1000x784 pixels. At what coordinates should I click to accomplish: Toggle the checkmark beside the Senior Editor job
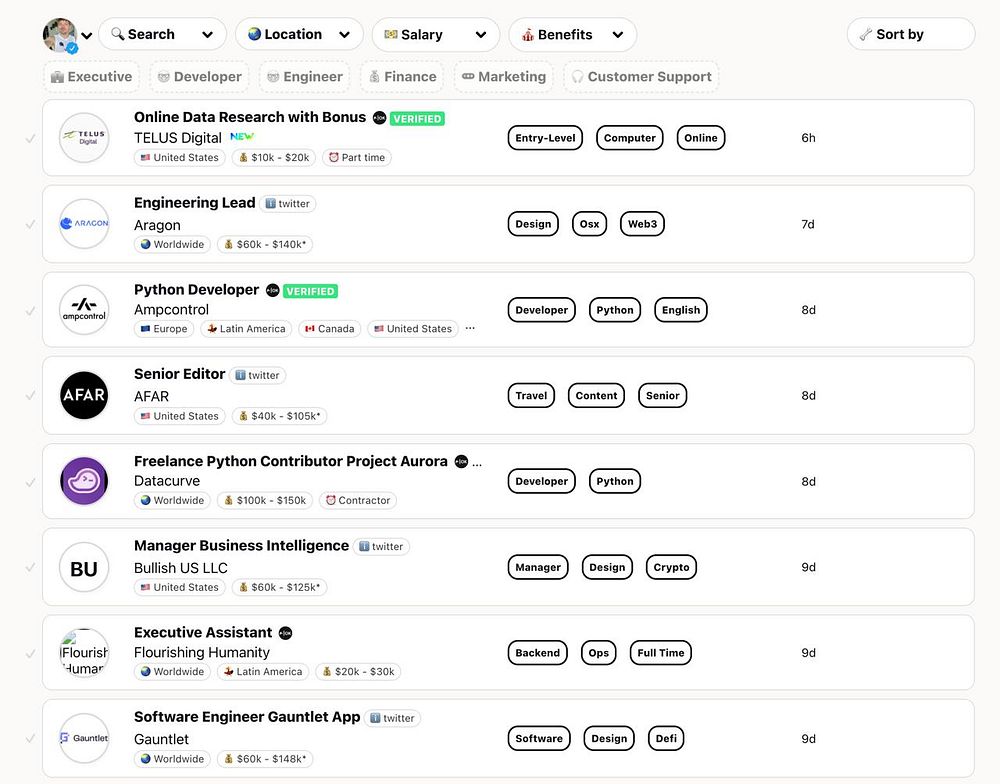click(30, 395)
